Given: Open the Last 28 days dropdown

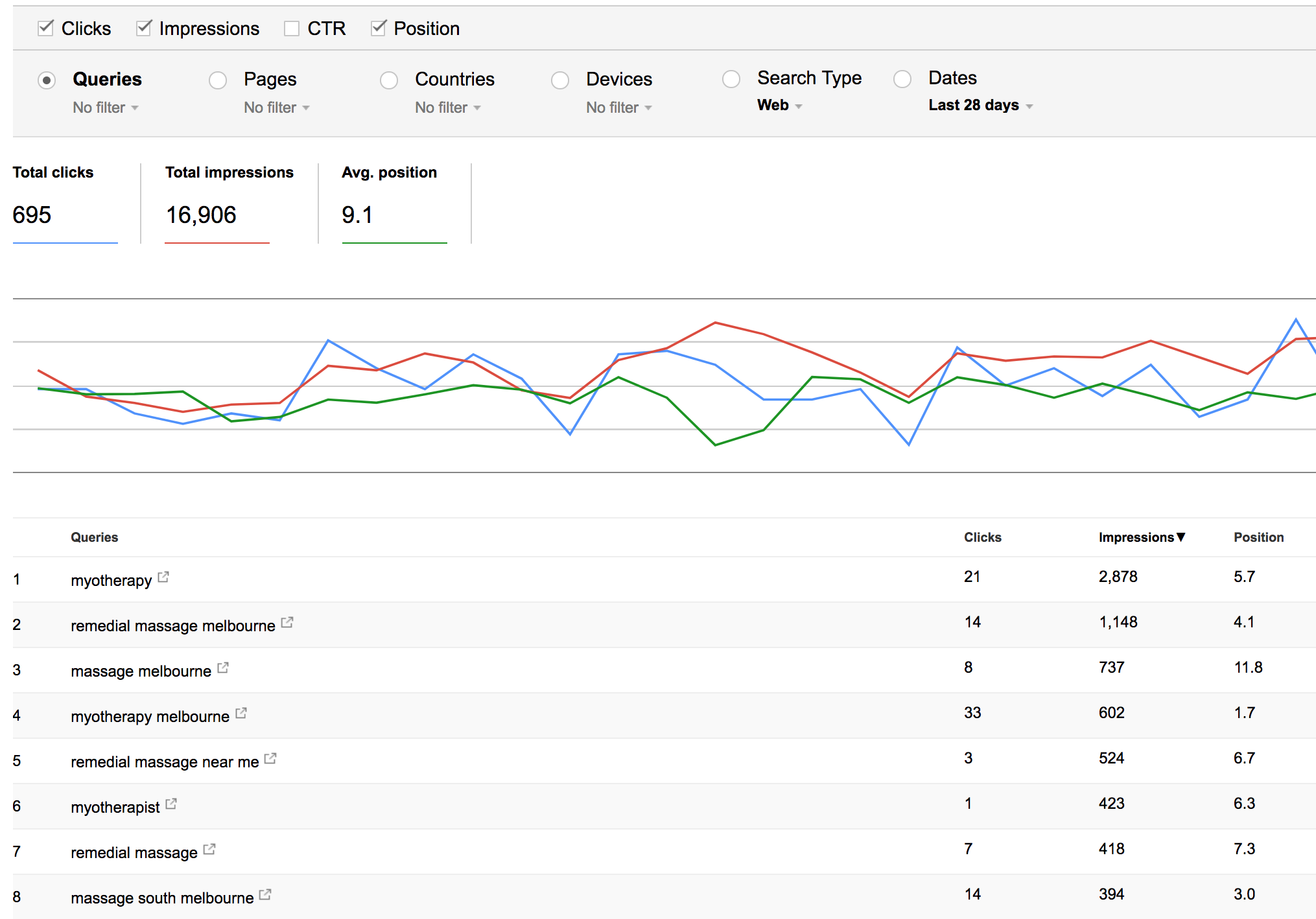Looking at the screenshot, I should click(x=981, y=105).
